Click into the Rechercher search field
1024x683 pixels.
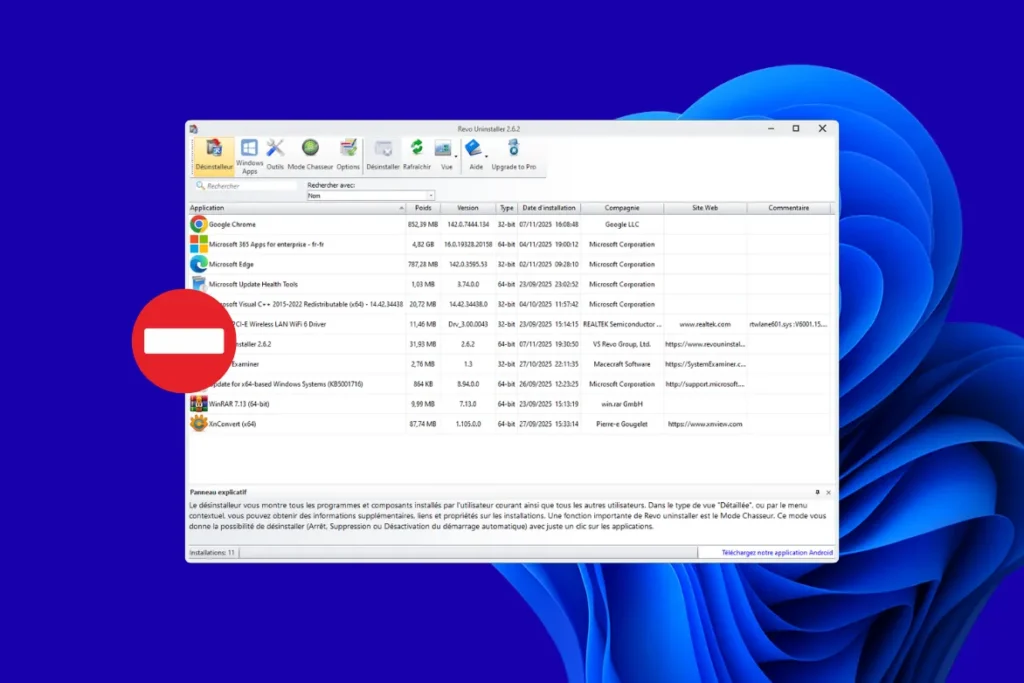tap(250, 186)
